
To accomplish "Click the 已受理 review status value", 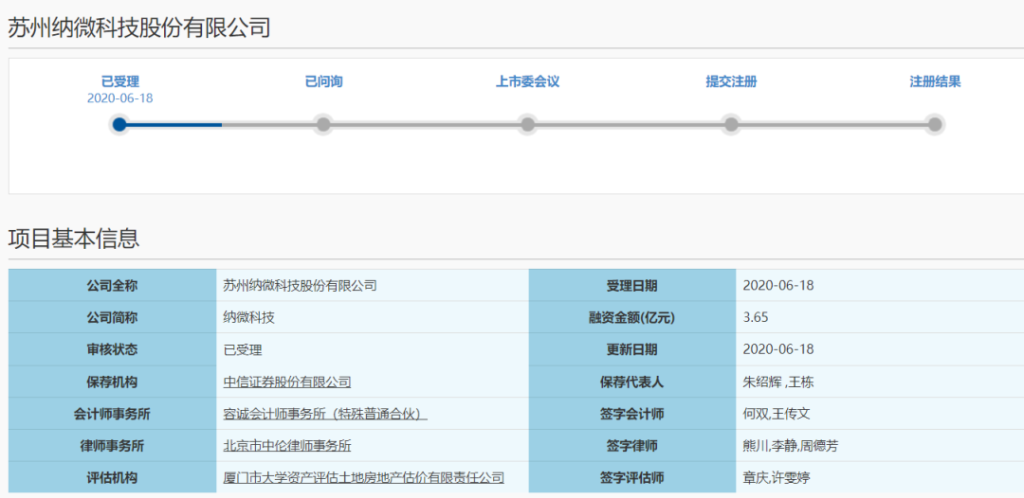I will click(x=242, y=350).
